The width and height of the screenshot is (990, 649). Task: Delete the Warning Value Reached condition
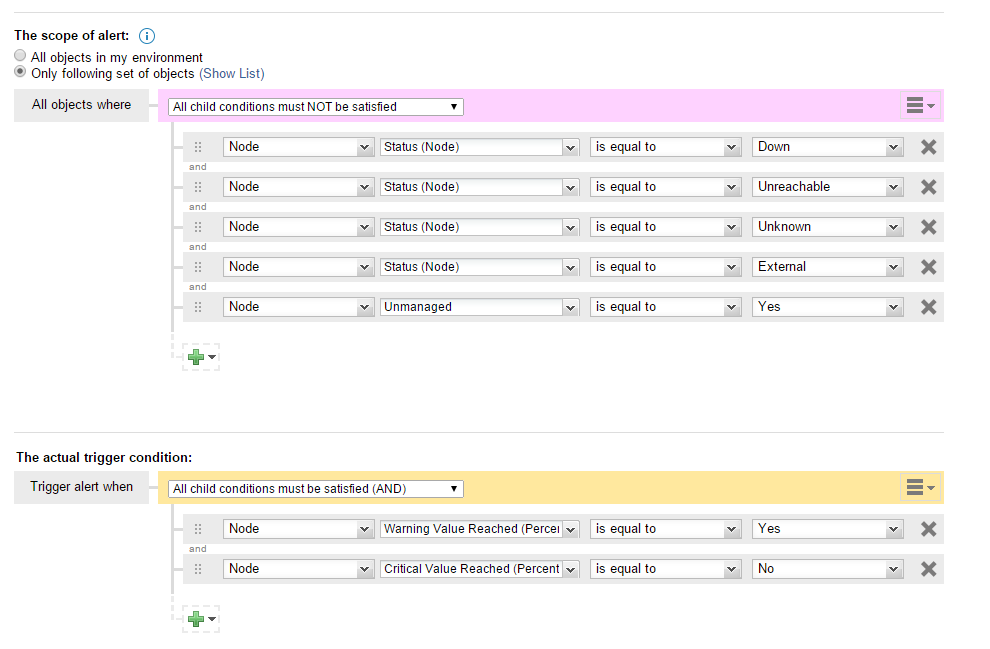928,529
